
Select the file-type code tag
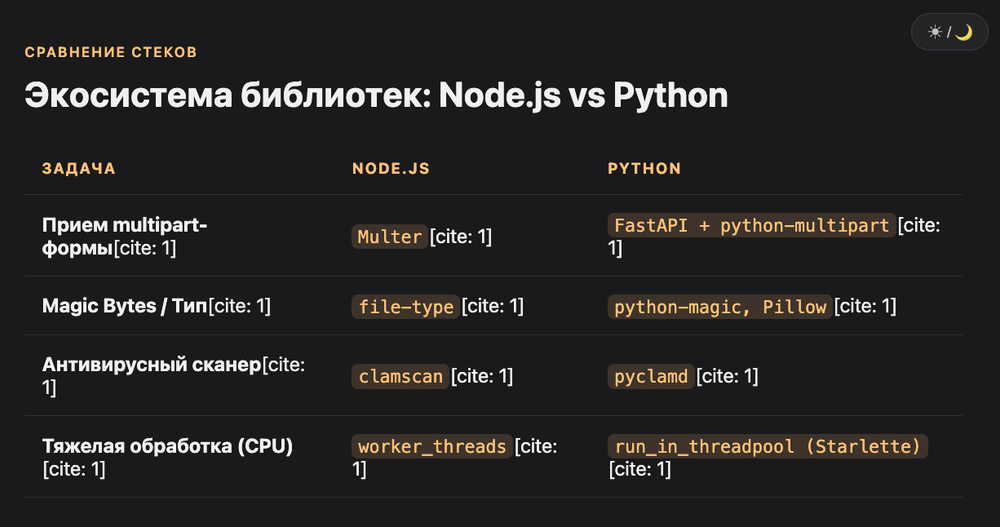pos(406,306)
